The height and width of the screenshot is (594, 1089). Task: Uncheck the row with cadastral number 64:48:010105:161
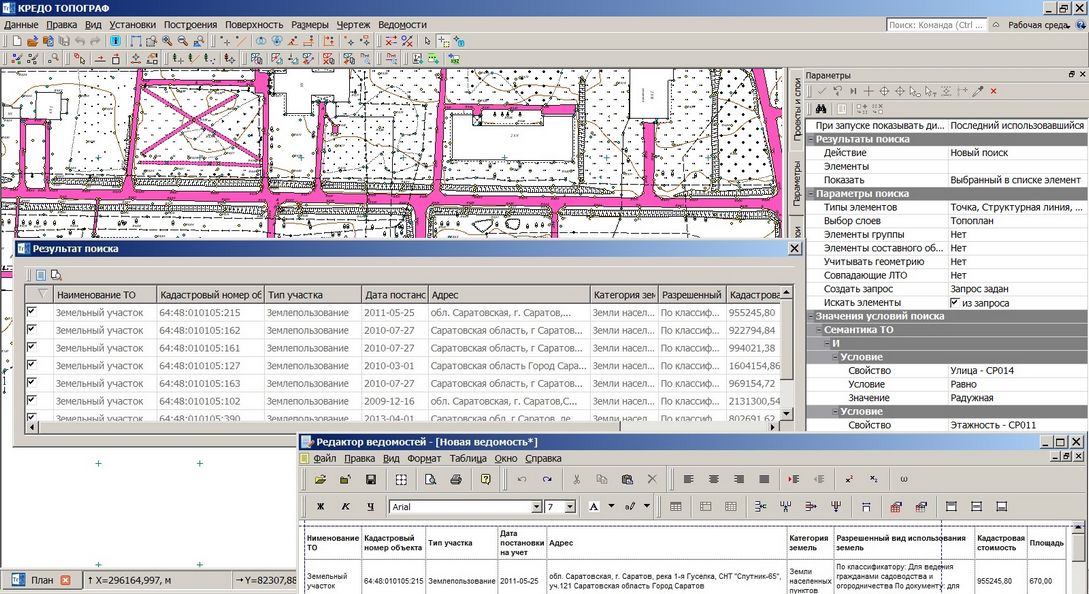[31, 348]
